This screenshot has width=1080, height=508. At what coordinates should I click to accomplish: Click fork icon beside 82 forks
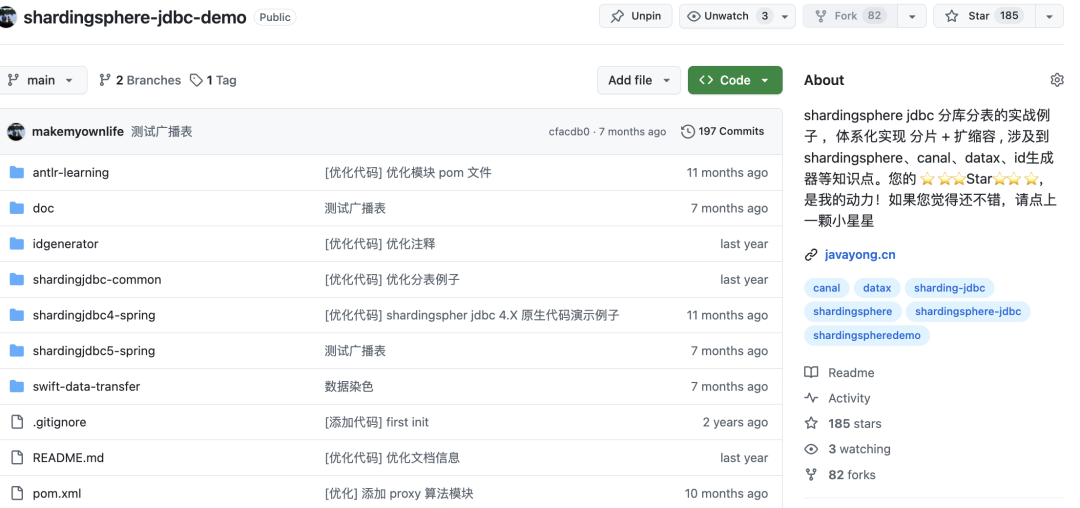click(x=811, y=474)
